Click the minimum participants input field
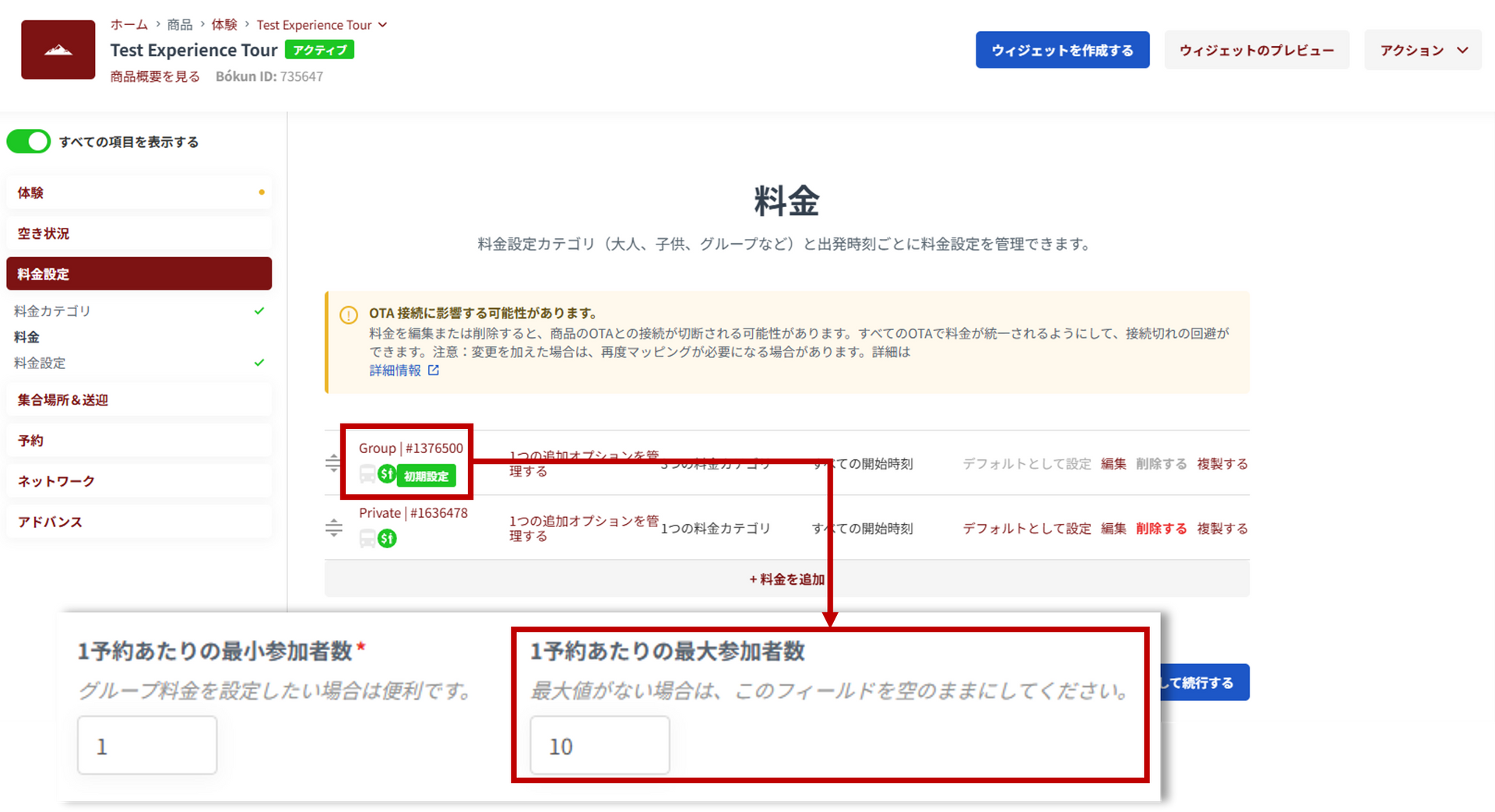 (147, 746)
